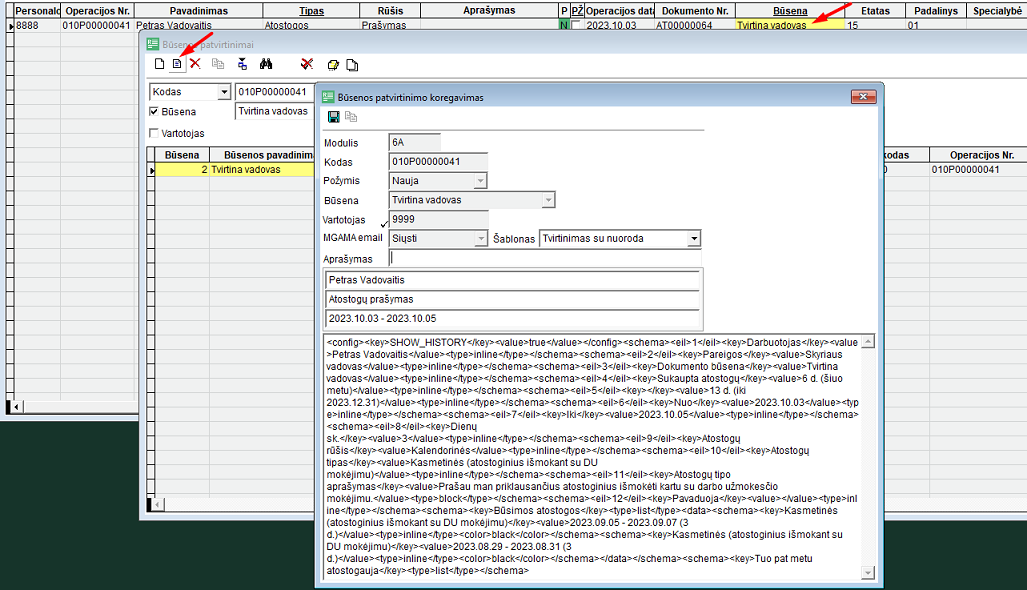
Task: Open the MGAMA email dropdown
Action: coord(480,239)
